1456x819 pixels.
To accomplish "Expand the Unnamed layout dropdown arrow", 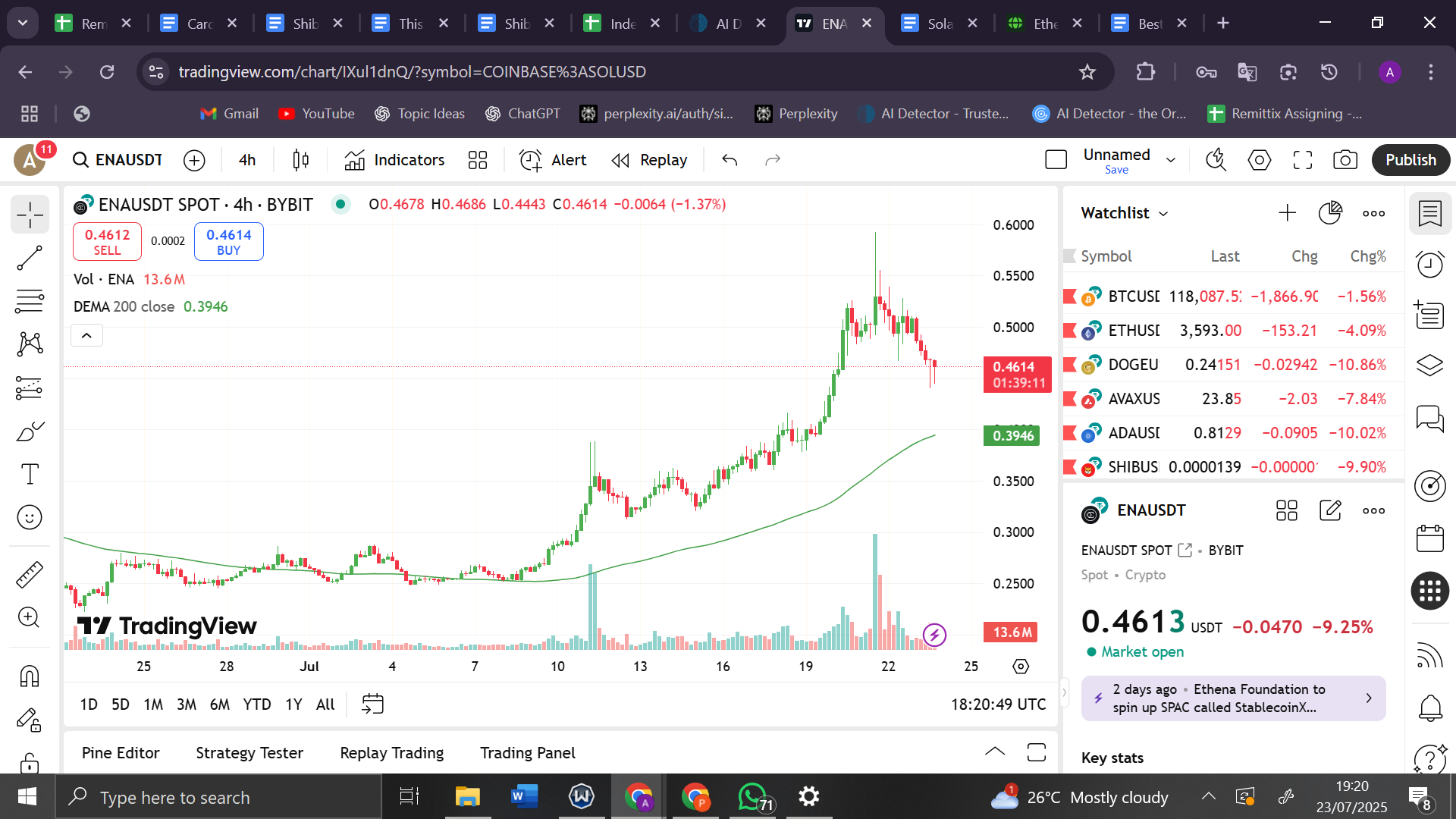I will 1171,160.
